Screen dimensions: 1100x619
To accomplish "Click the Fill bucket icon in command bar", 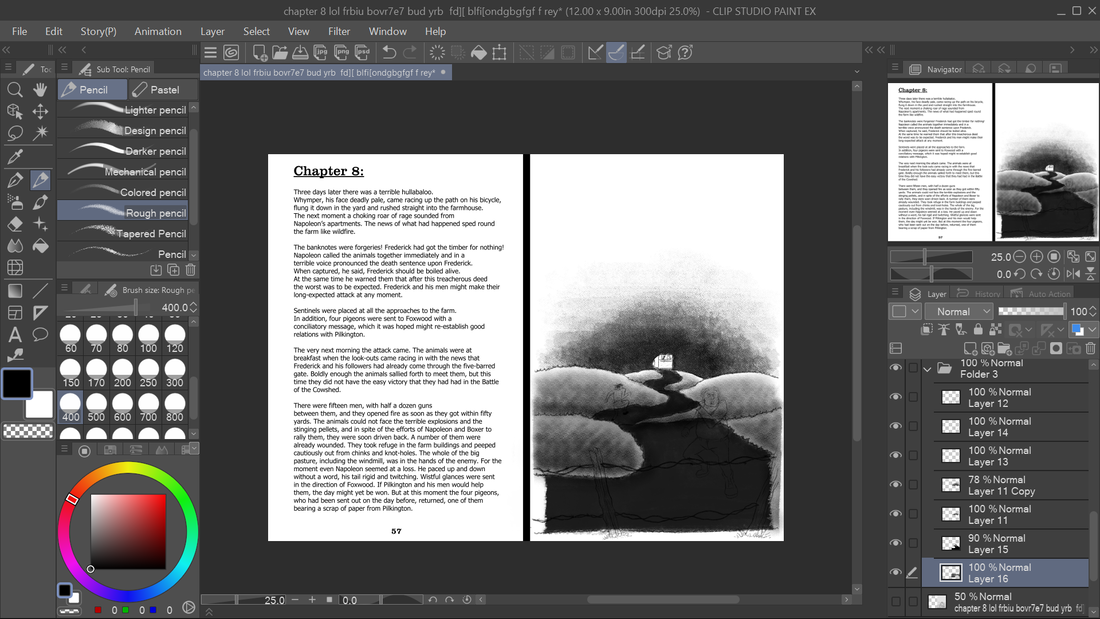I will (478, 53).
